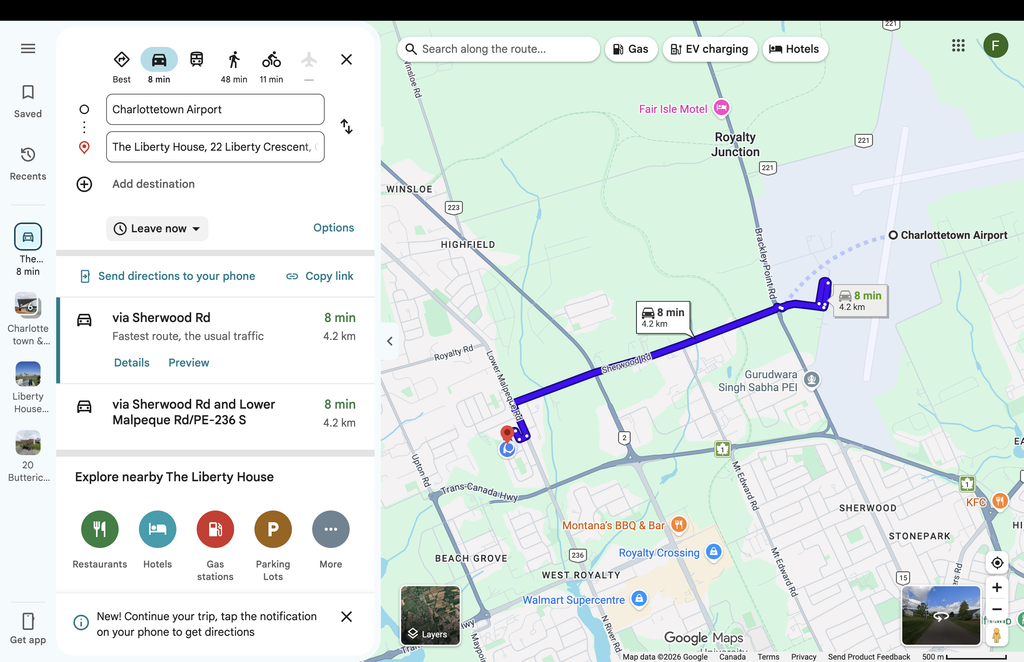Select route via Sherwood Rd and Lower Malpeque Rd
This screenshot has width=1024, height=662.
pos(216,415)
